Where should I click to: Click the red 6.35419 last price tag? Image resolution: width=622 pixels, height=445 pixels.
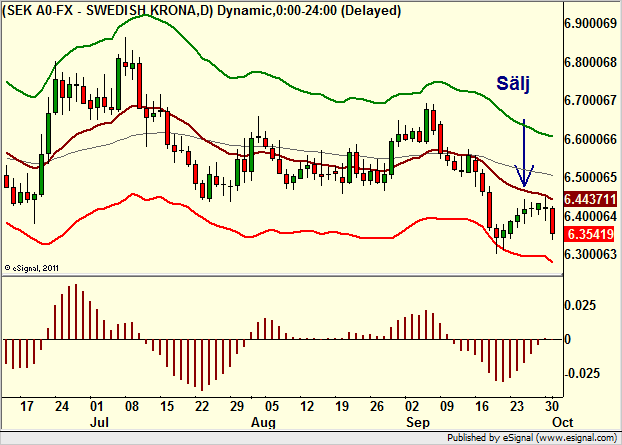(590, 234)
